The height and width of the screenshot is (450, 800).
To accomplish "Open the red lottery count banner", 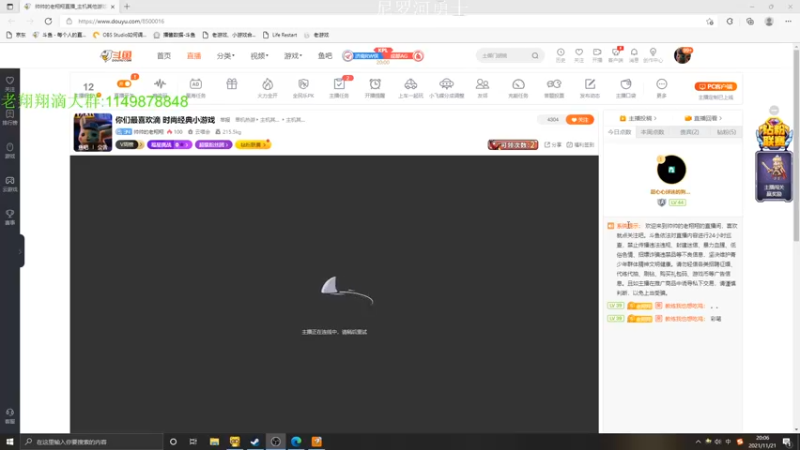I will click(513, 145).
